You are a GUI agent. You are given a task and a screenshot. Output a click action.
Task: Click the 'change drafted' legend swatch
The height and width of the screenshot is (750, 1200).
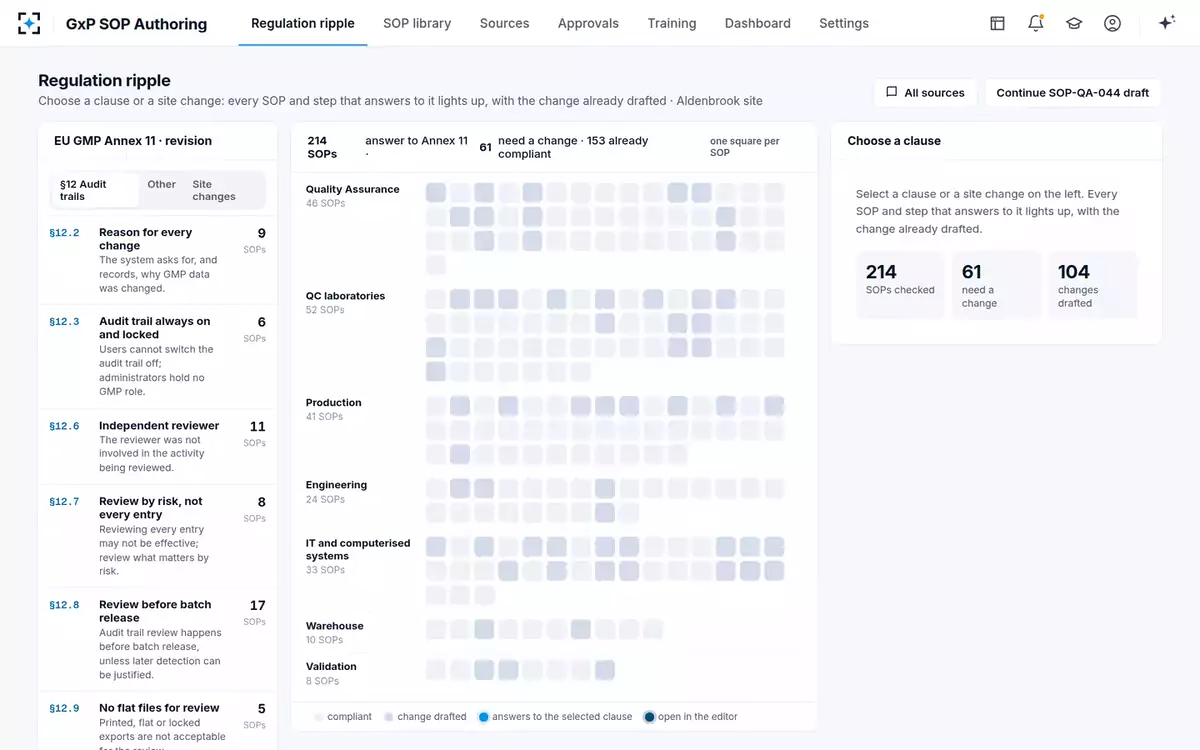point(389,717)
